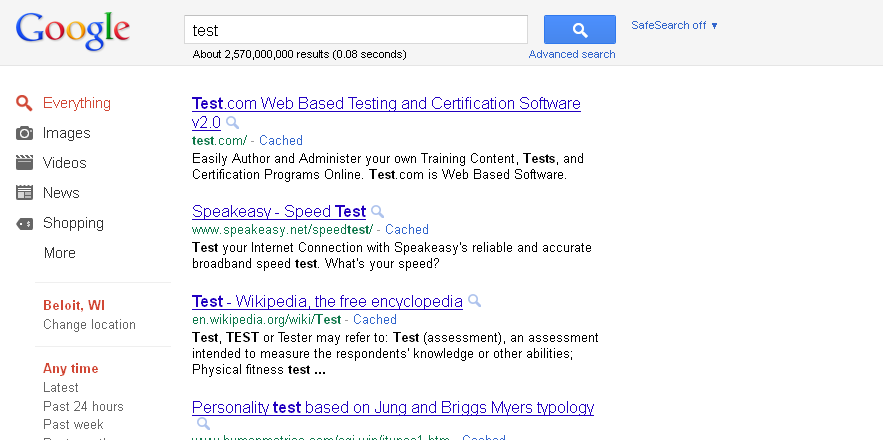This screenshot has height=440, width=883.
Task: Click the News newspaper icon
Action: 24,193
